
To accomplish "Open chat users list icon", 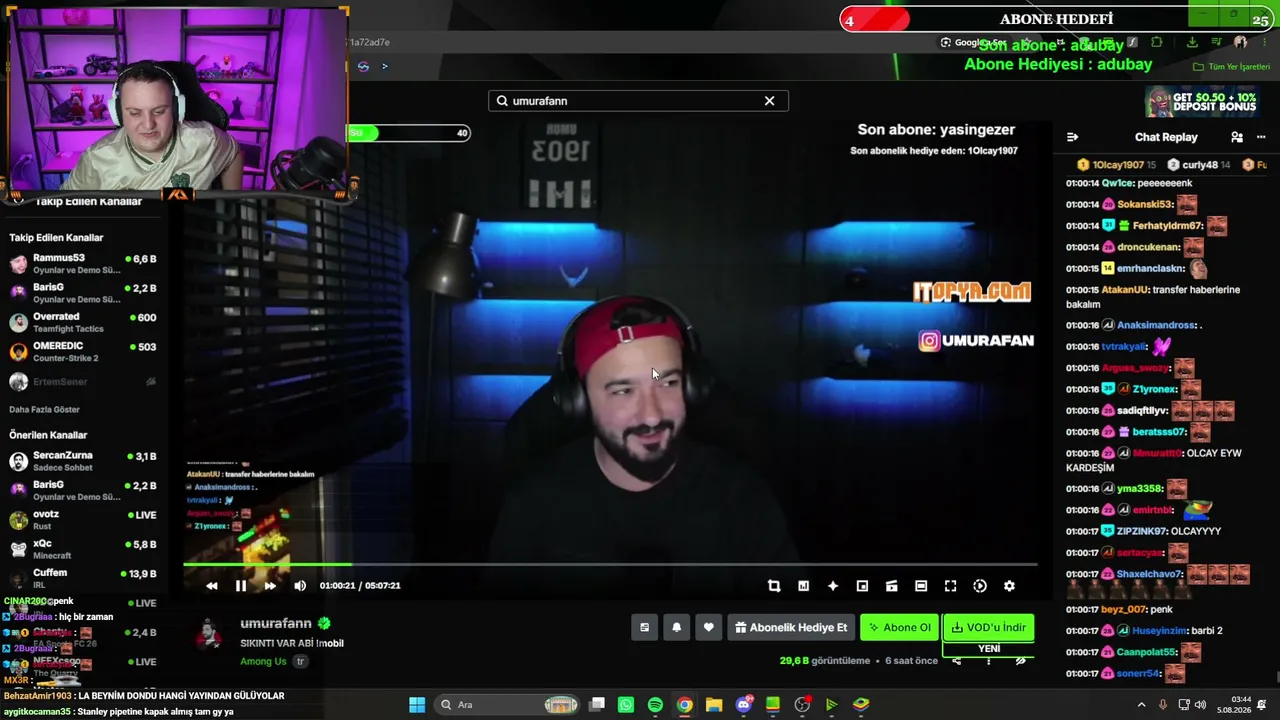I will pyautogui.click(x=1237, y=137).
